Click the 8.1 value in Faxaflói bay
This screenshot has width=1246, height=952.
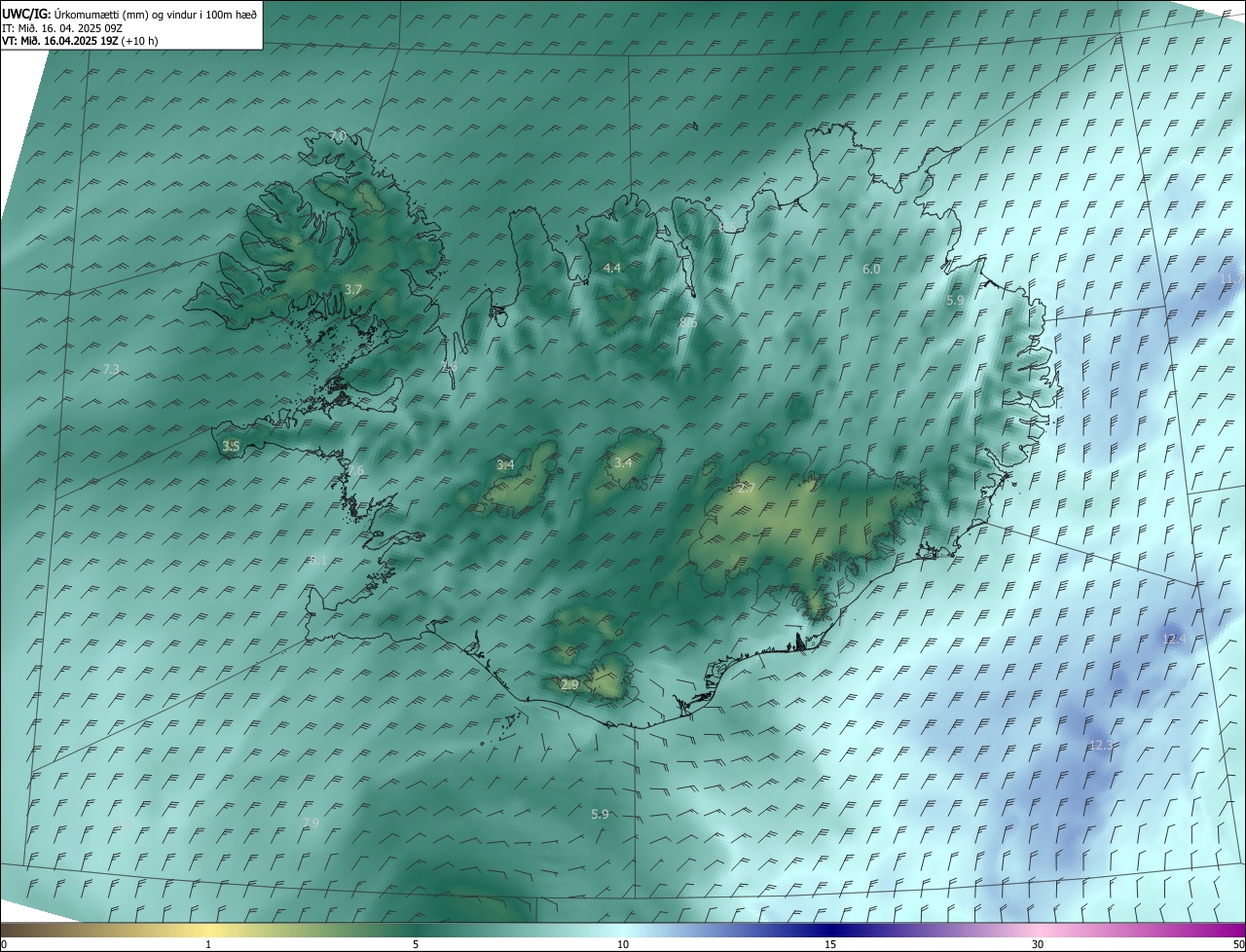pyautogui.click(x=318, y=560)
